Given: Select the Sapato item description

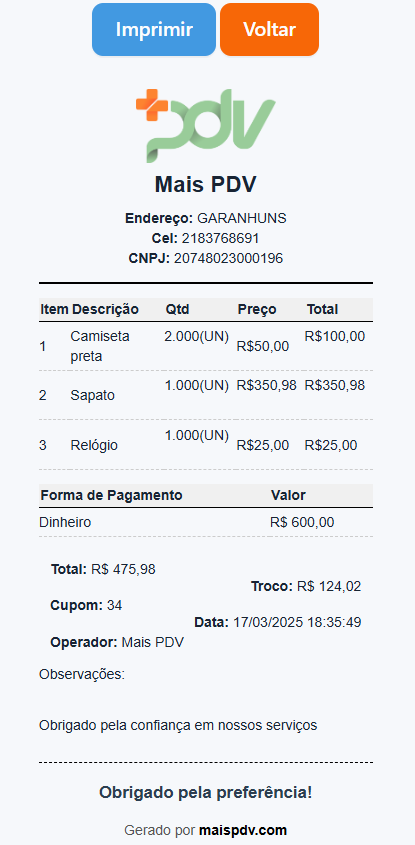Looking at the screenshot, I should [93, 395].
